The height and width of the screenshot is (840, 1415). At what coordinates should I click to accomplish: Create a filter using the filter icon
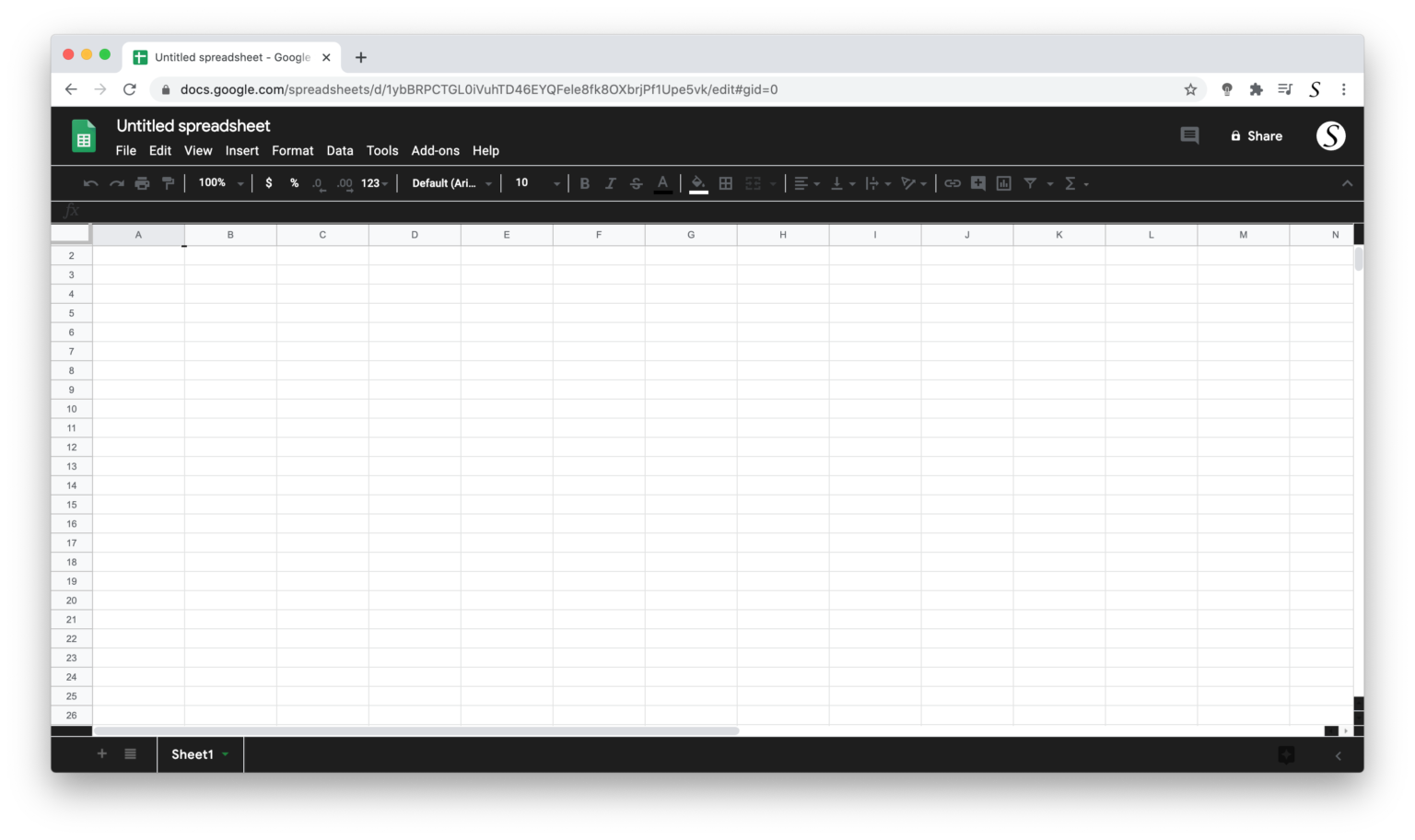point(1031,183)
